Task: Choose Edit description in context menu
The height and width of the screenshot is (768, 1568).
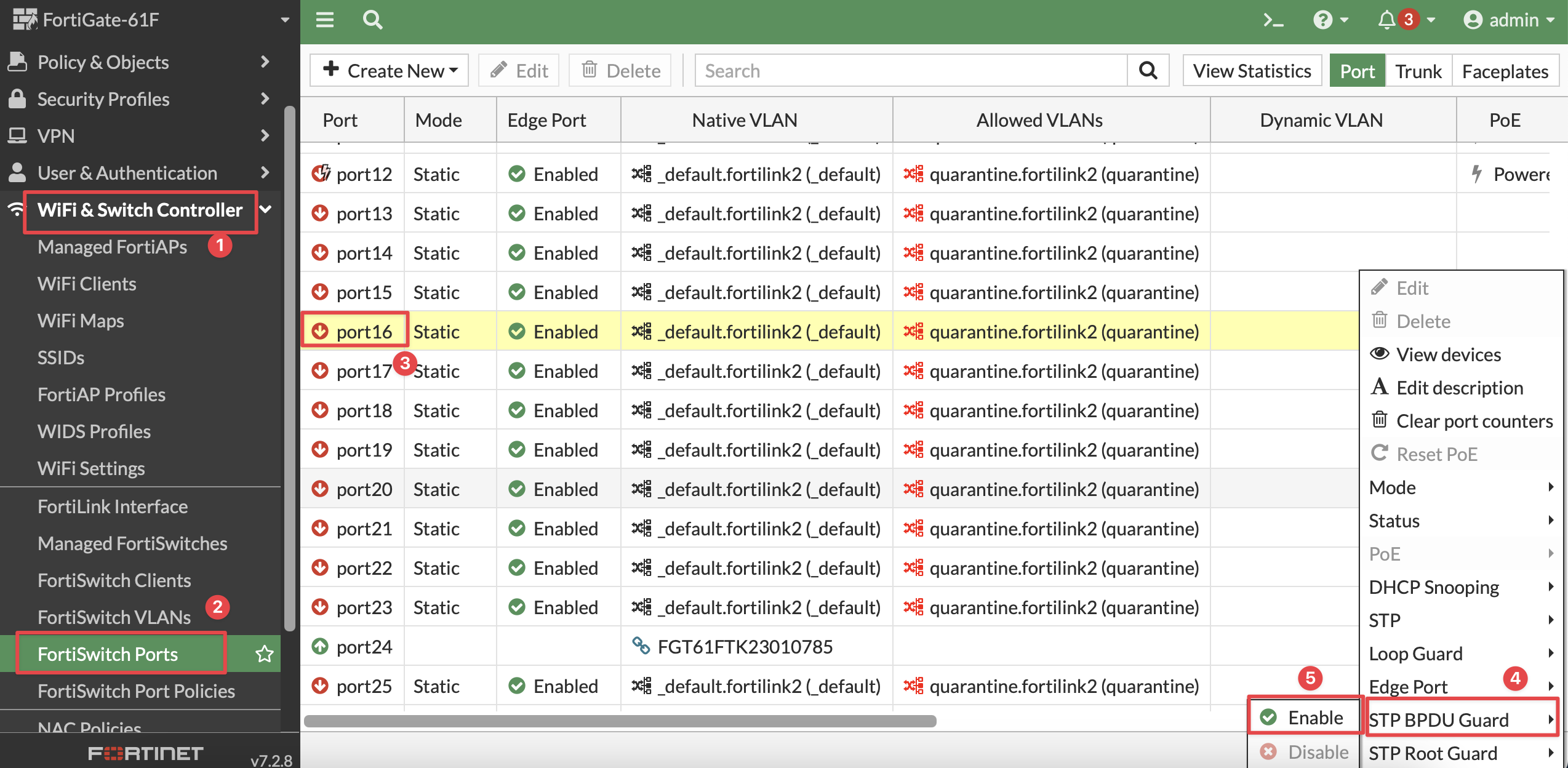Action: [x=1461, y=388]
